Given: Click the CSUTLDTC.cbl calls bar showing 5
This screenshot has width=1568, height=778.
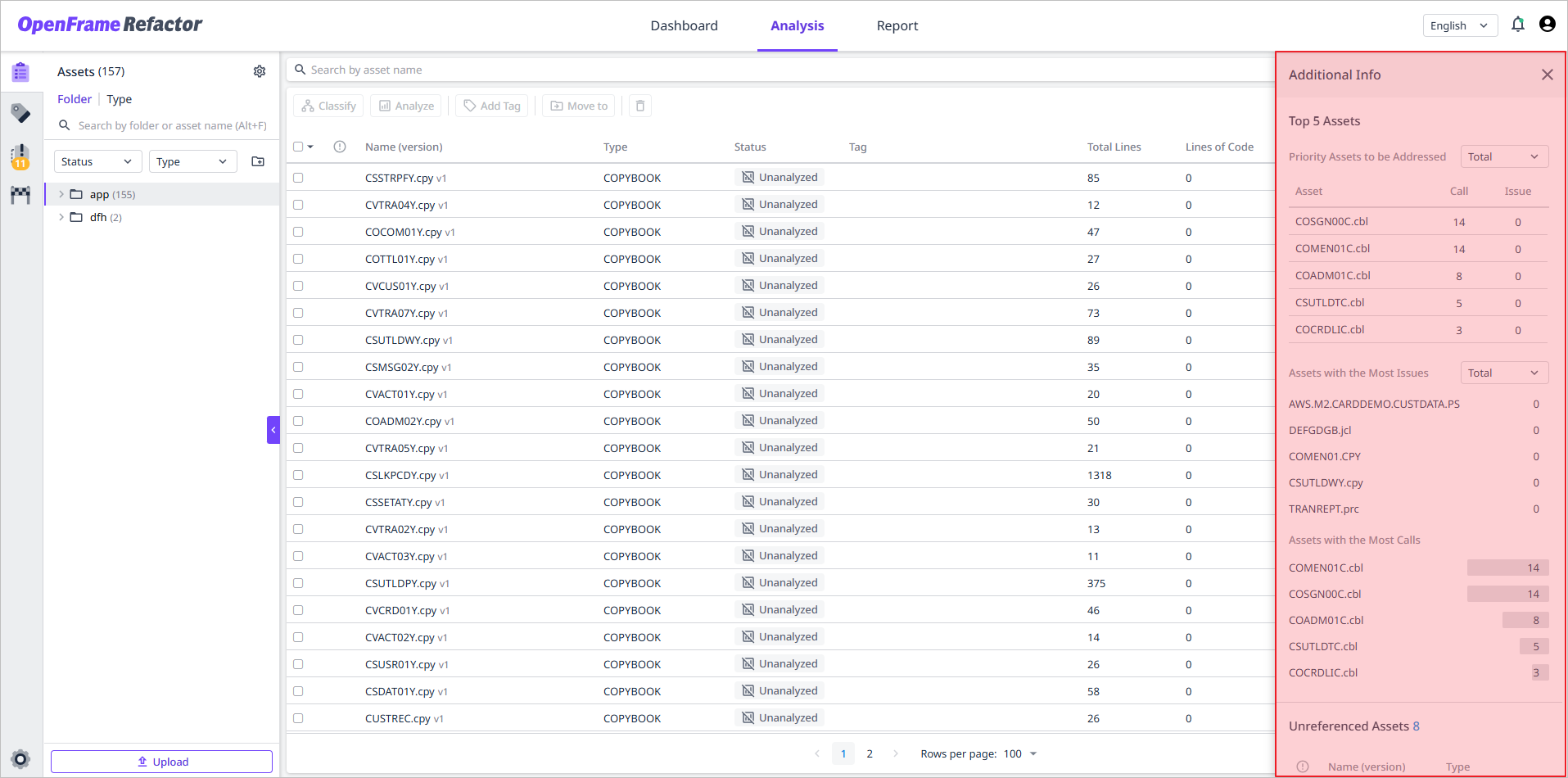Looking at the screenshot, I should click(1534, 646).
